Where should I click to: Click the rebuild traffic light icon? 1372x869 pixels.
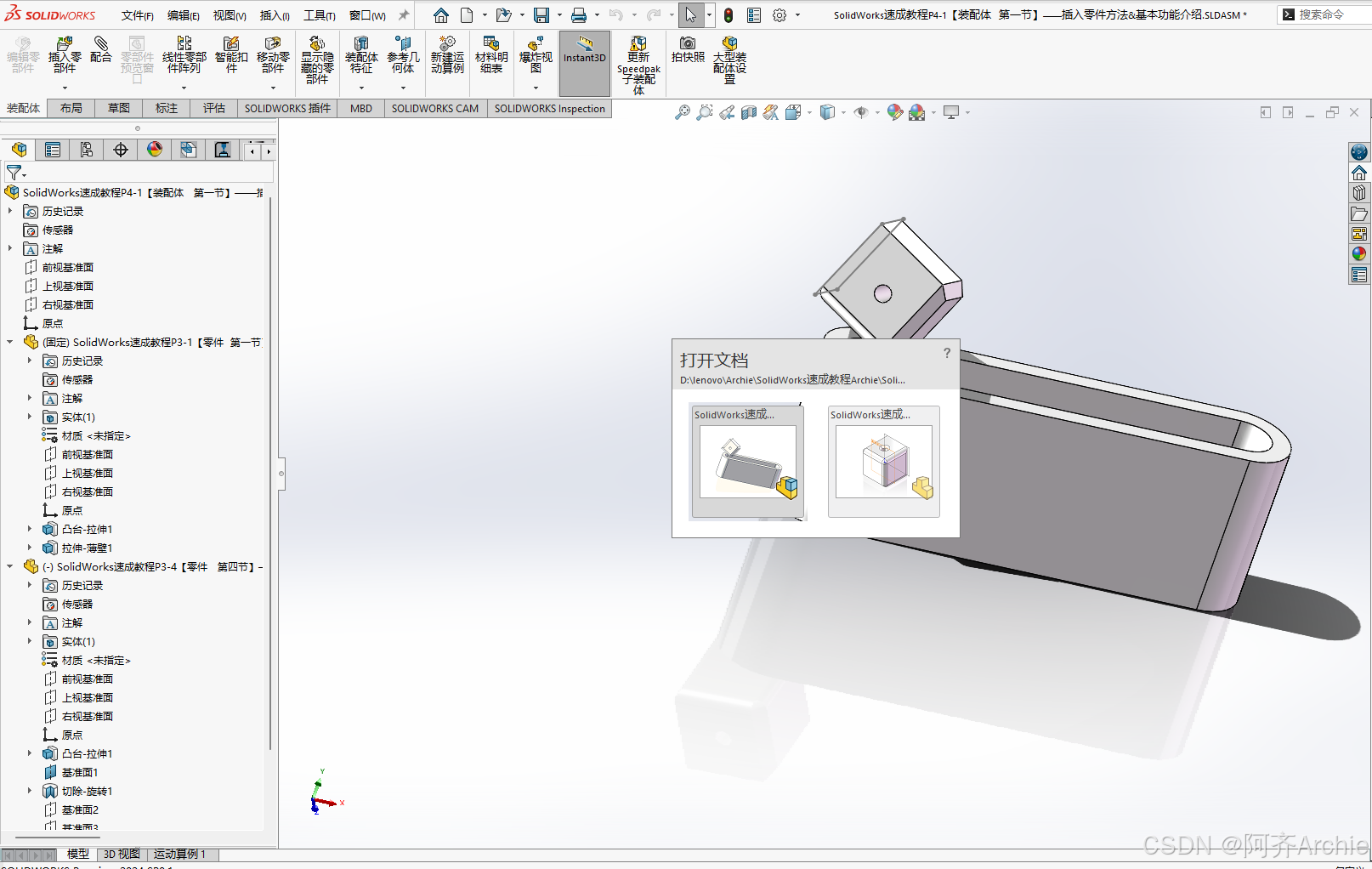coord(729,15)
